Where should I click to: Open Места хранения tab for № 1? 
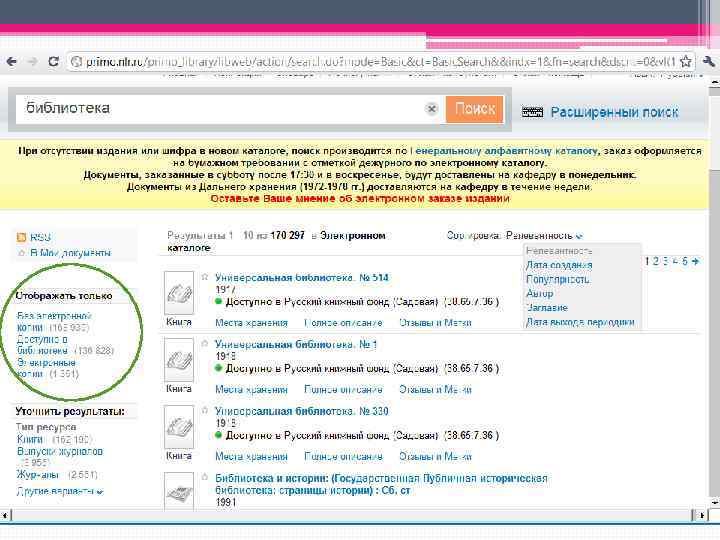coord(251,390)
